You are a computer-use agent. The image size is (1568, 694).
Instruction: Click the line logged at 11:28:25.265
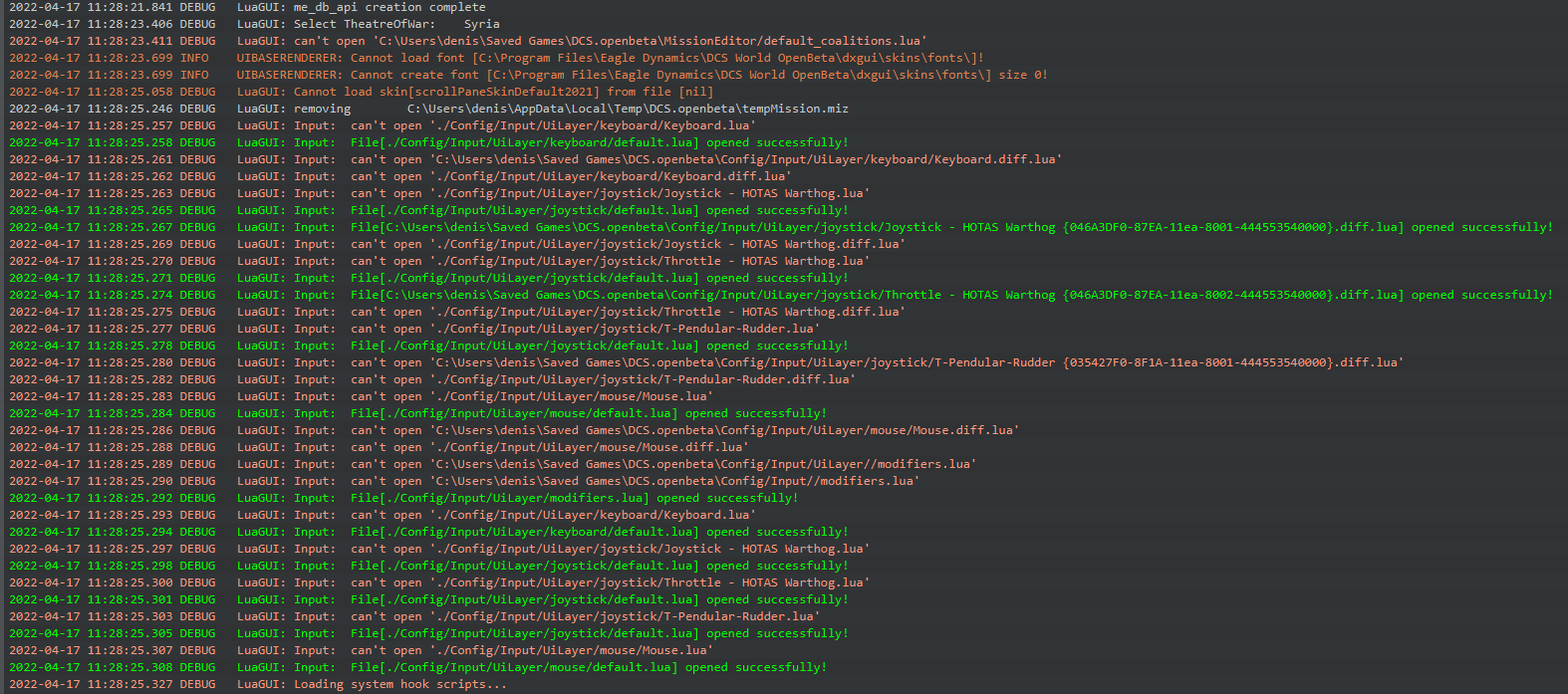[x=428, y=210]
